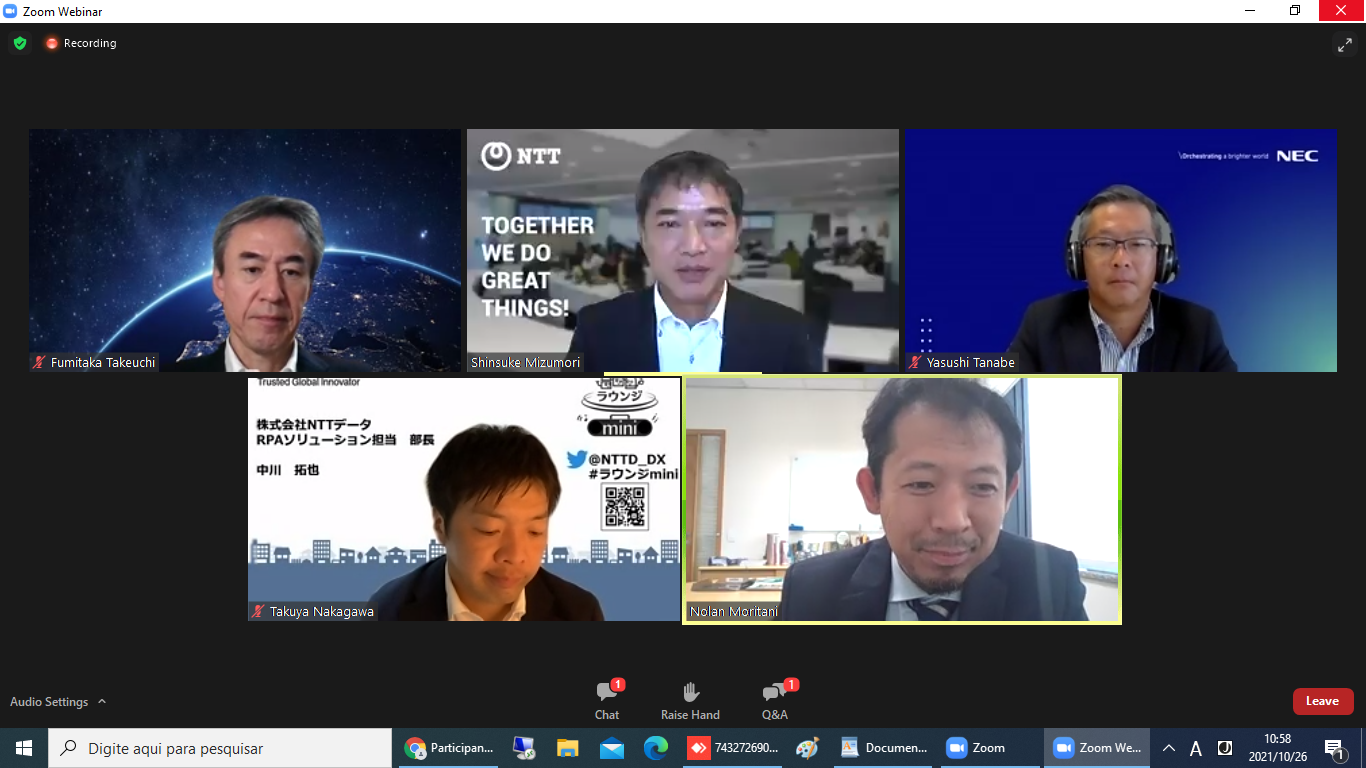Image resolution: width=1366 pixels, height=768 pixels.
Task: Open the Mail app in taskbar
Action: [611, 748]
